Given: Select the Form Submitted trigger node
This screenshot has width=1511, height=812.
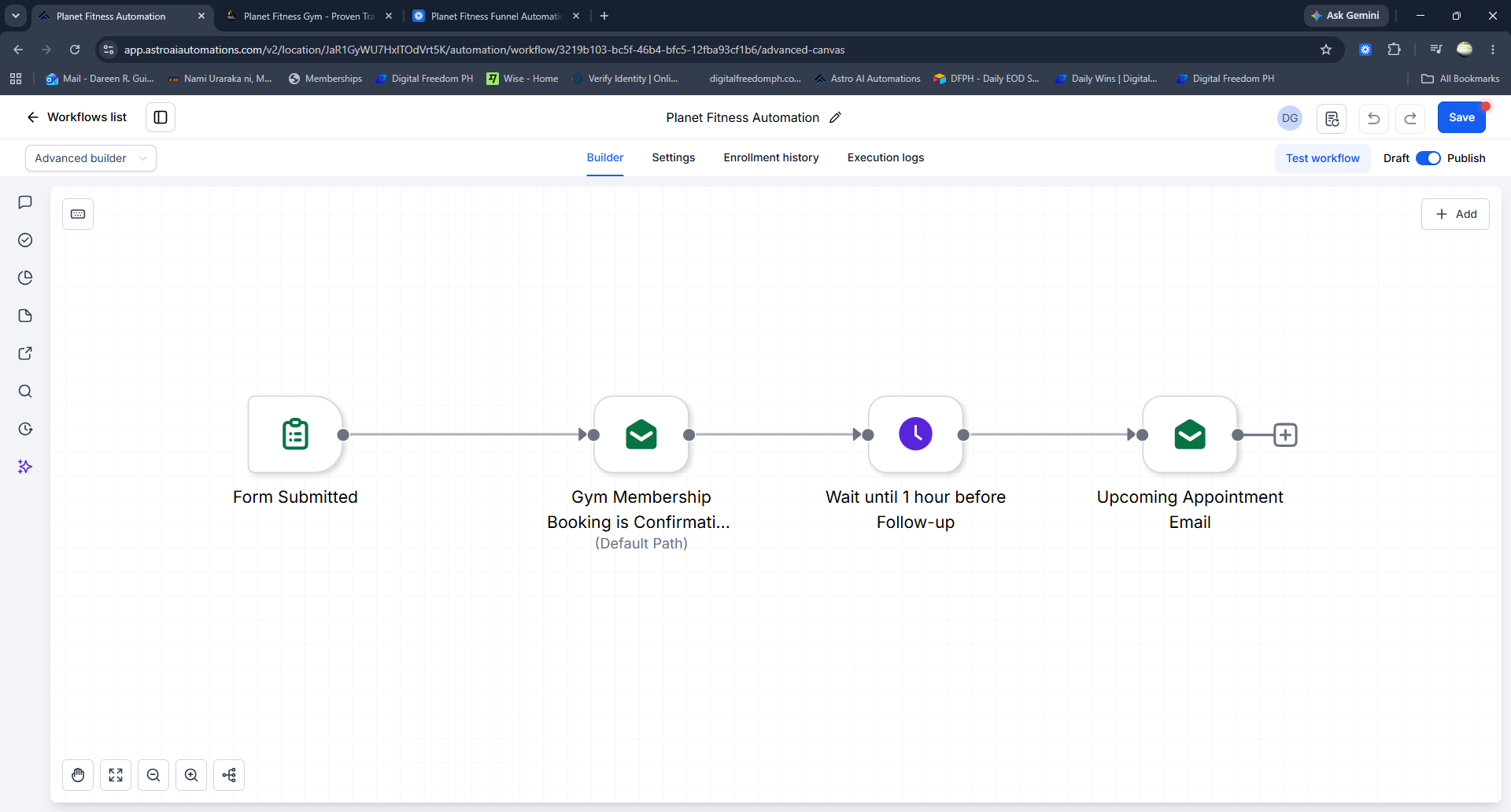Looking at the screenshot, I should click(x=295, y=434).
